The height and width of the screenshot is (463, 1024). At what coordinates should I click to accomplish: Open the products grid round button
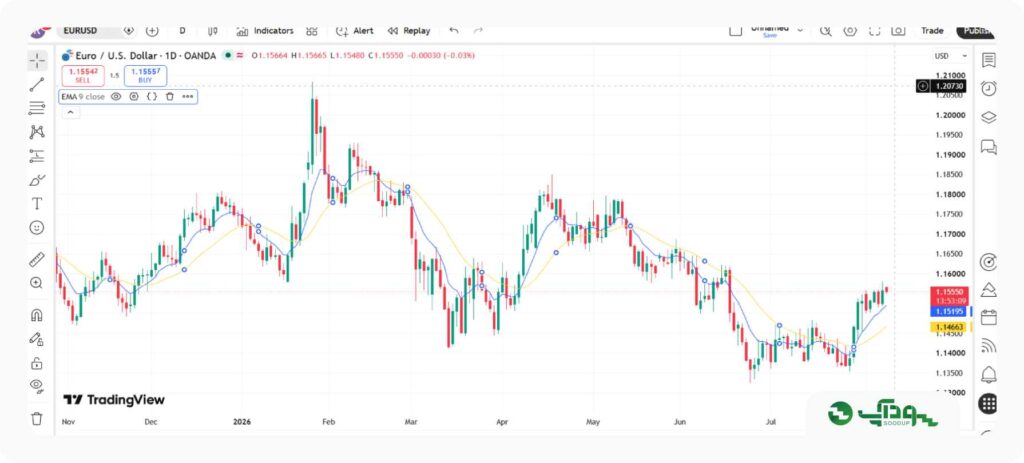[x=988, y=404]
